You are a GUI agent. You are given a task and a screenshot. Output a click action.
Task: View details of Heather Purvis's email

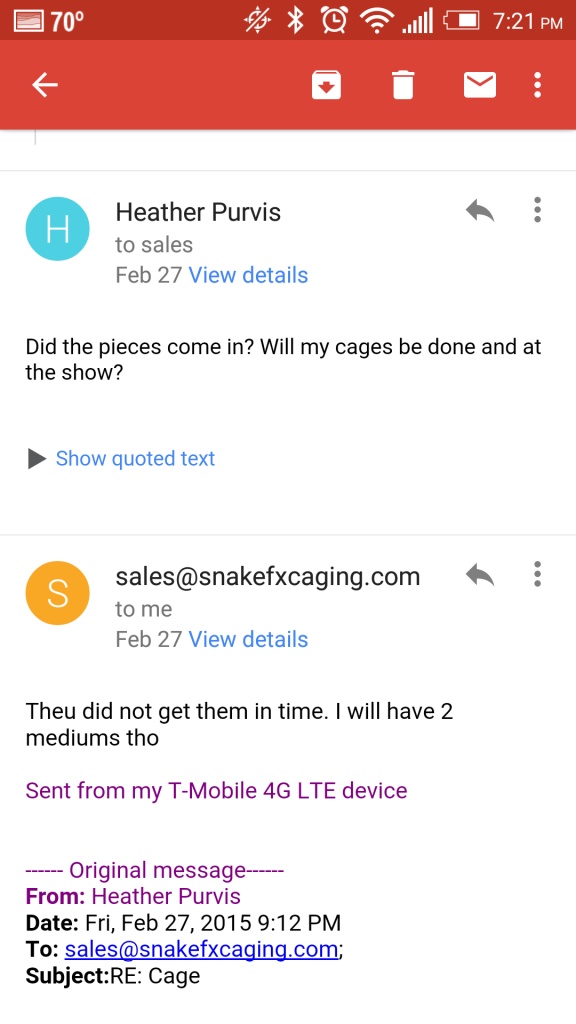[248, 275]
